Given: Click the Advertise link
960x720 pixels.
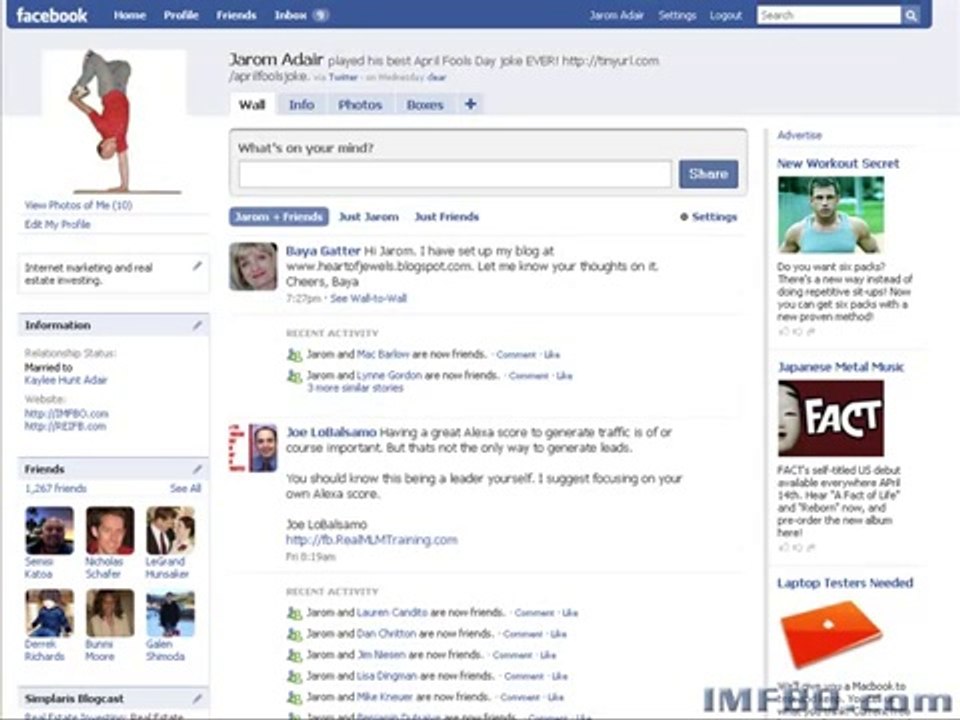Looking at the screenshot, I should tap(800, 135).
